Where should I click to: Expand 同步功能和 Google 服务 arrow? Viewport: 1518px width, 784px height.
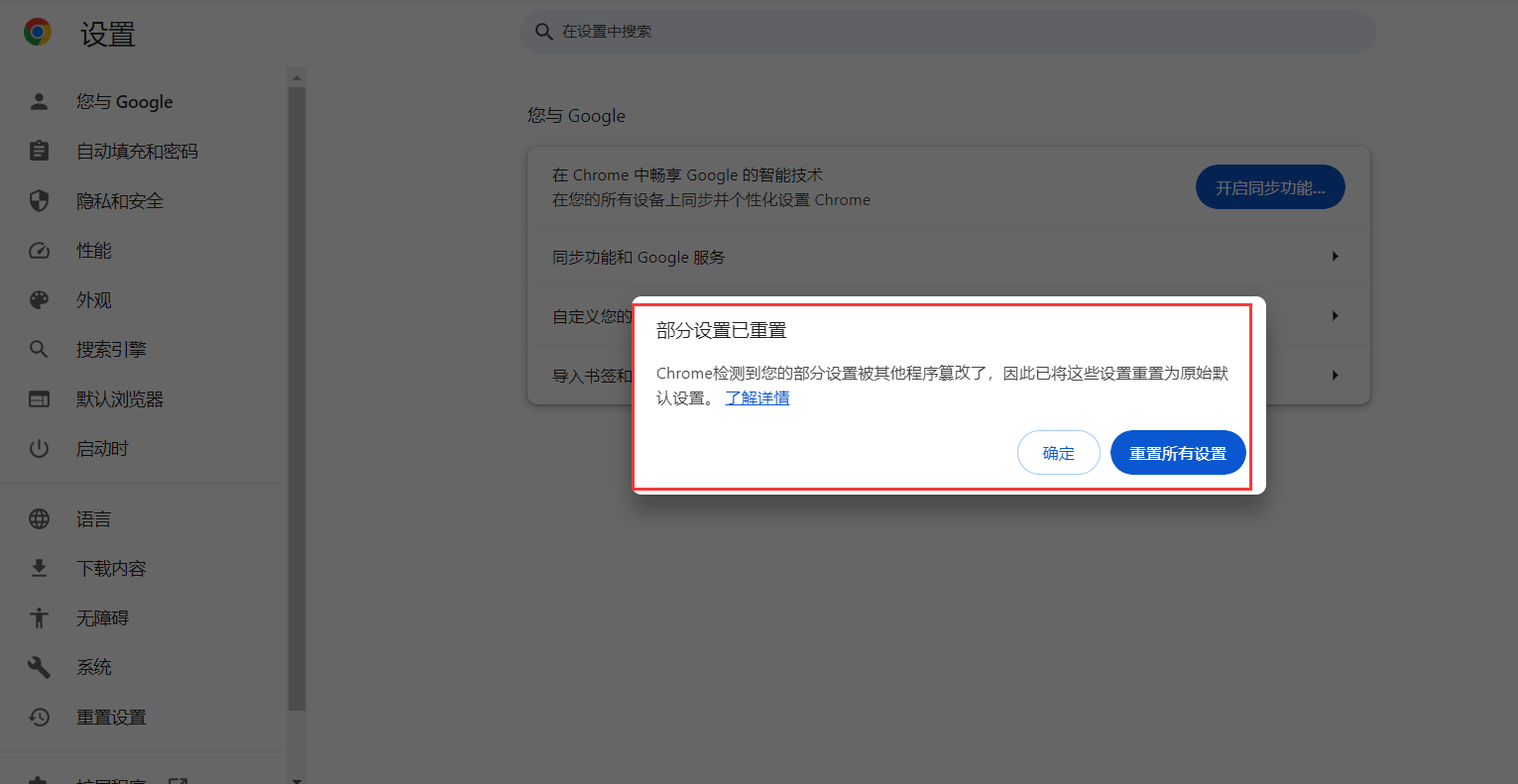1335,257
